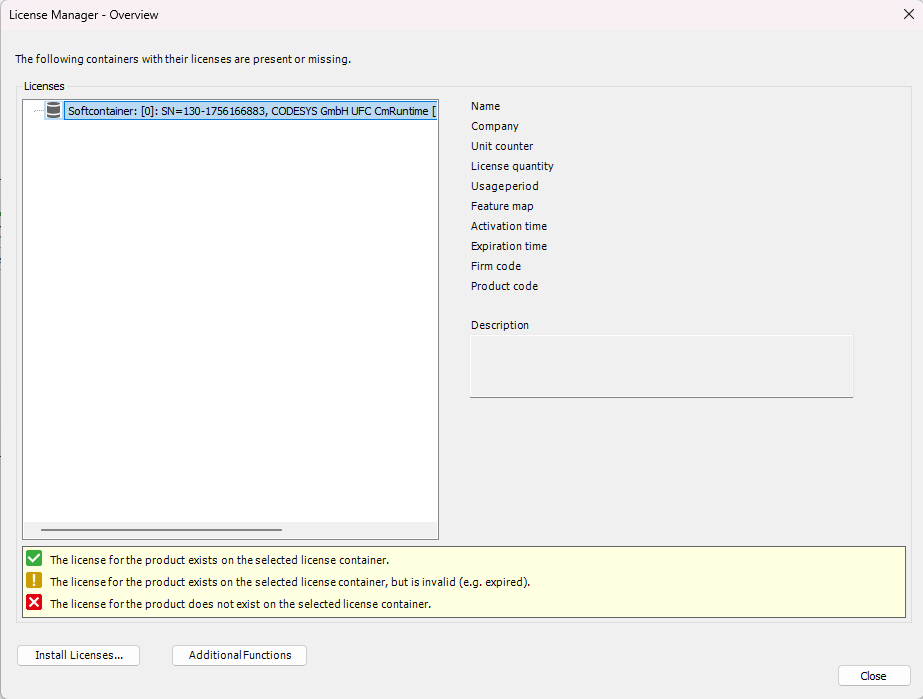Select the Softcontainer SN=130-1756166883 entry
Screen dimensions: 923x699
coord(250,111)
